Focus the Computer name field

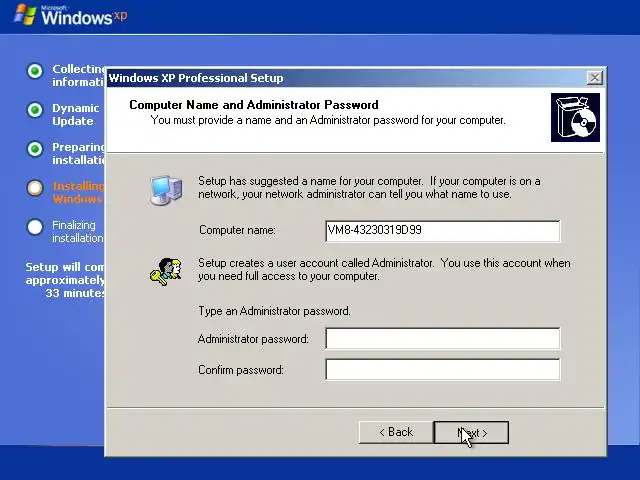[443, 231]
